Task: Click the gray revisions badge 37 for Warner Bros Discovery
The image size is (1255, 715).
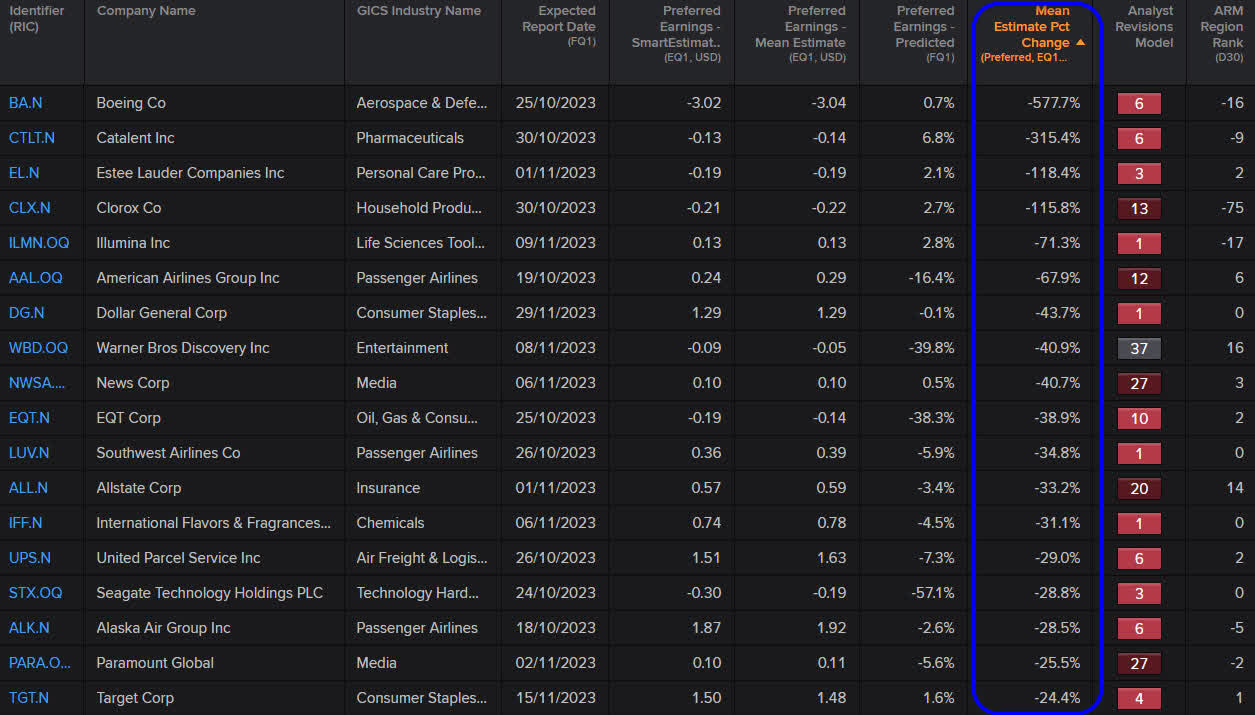Action: [1139, 348]
